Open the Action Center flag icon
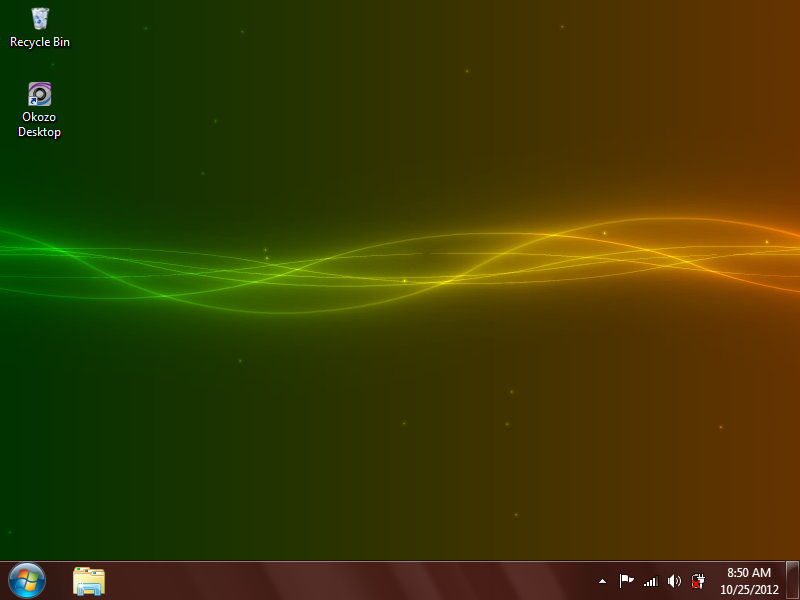The width and height of the screenshot is (800, 600). [x=626, y=581]
